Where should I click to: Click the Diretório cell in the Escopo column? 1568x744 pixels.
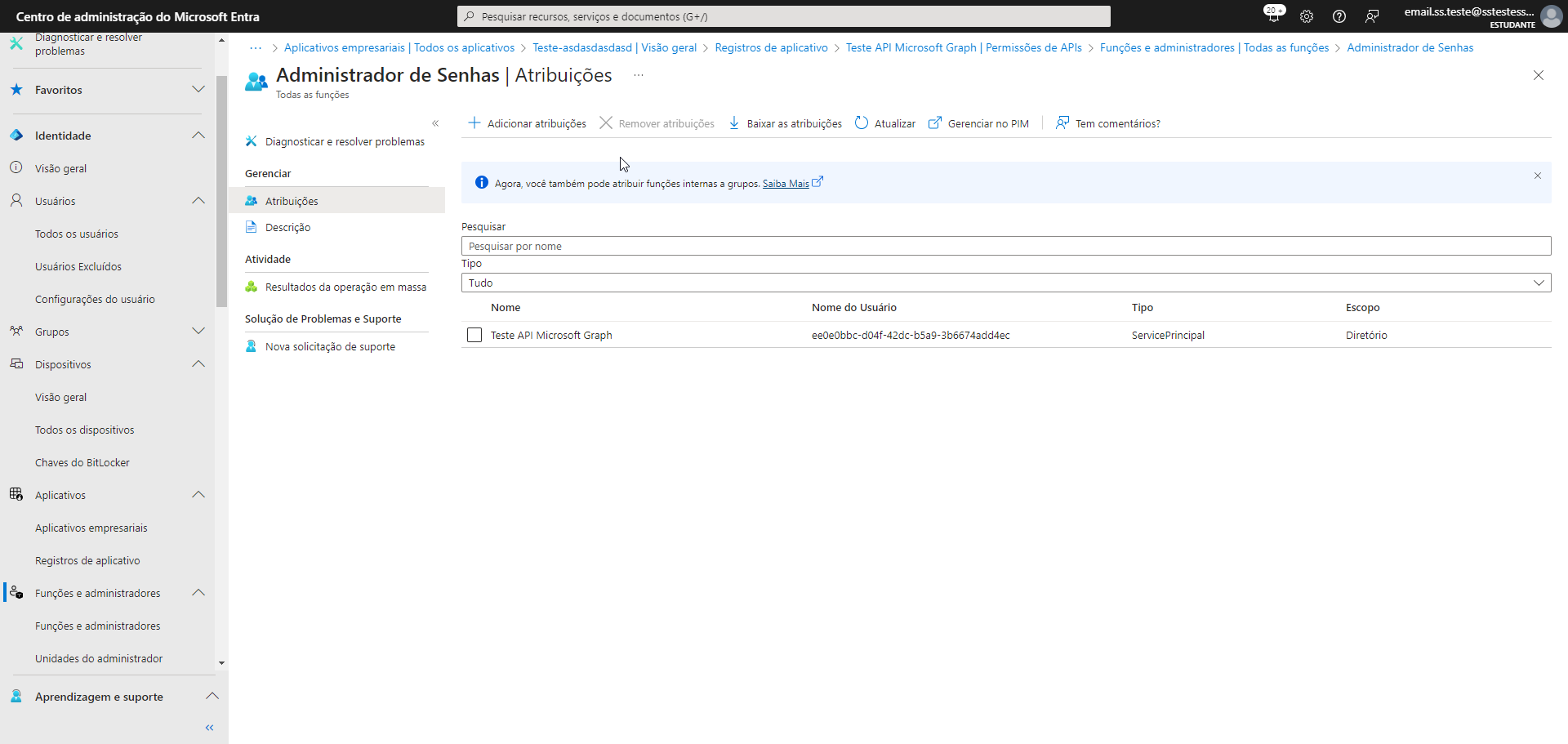(x=1366, y=335)
